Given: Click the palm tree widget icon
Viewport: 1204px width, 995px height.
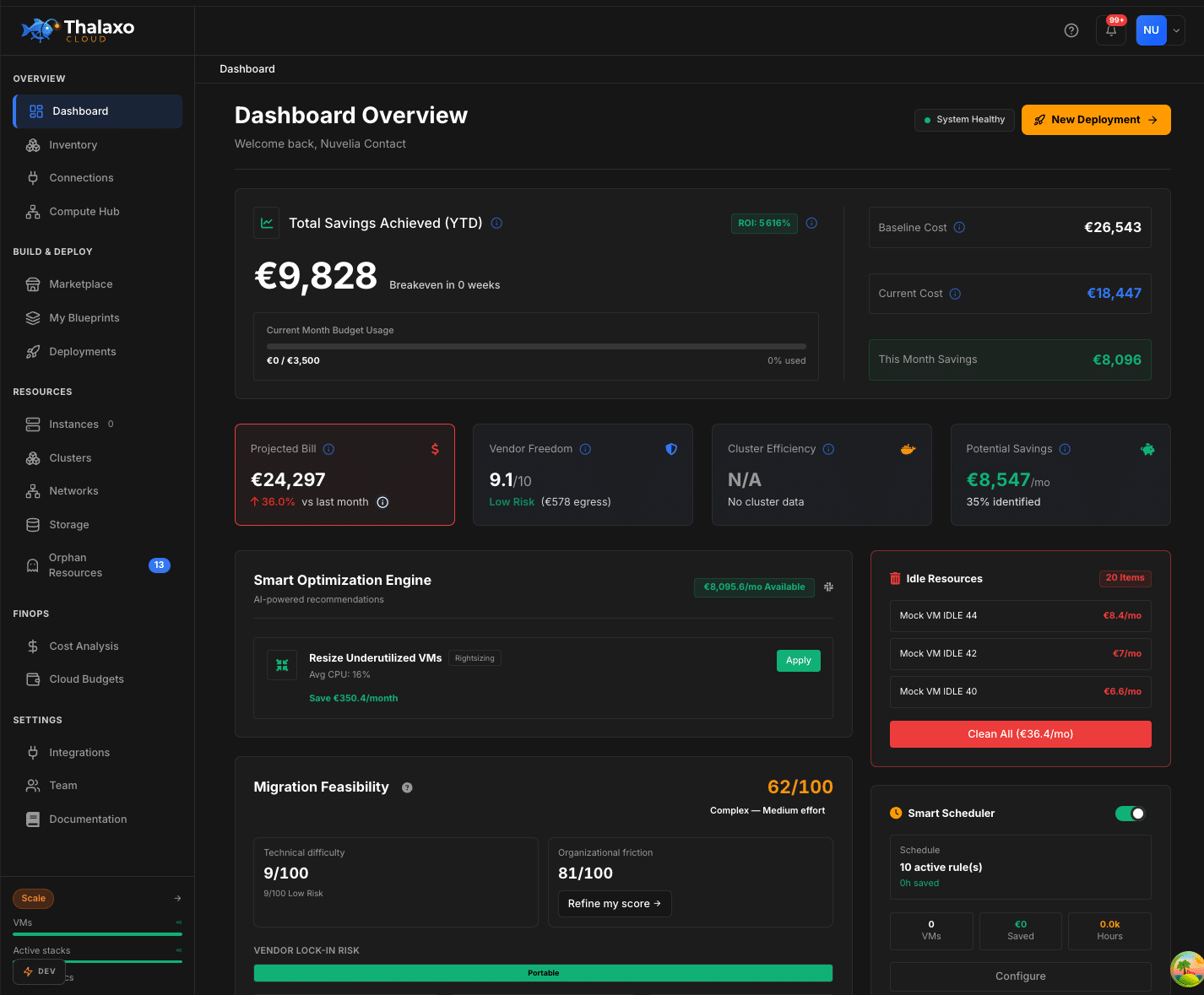Looking at the screenshot, I should click(1187, 969).
